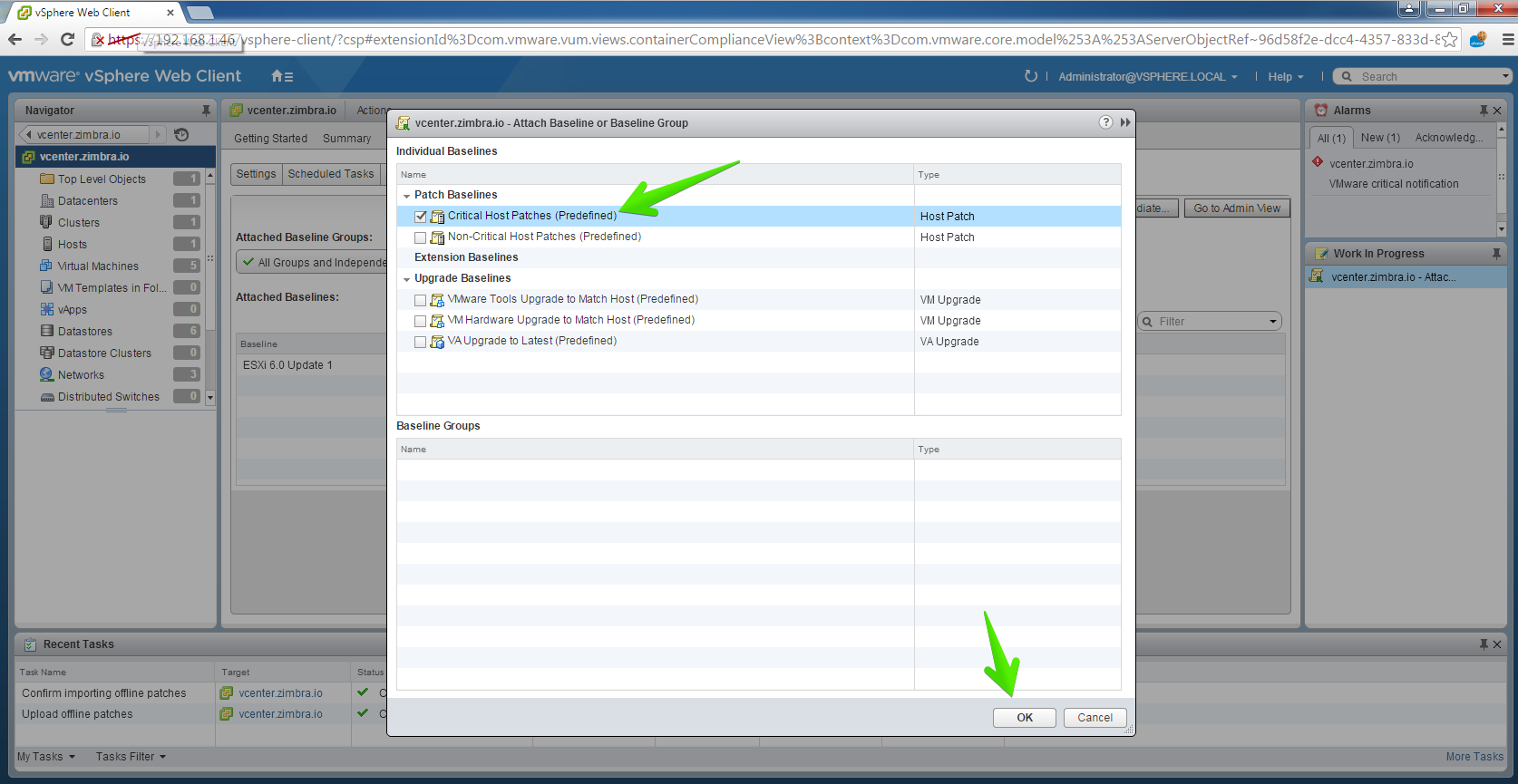The height and width of the screenshot is (784, 1518).
Task: Click the Networks icon in Navigator
Action: click(x=47, y=374)
